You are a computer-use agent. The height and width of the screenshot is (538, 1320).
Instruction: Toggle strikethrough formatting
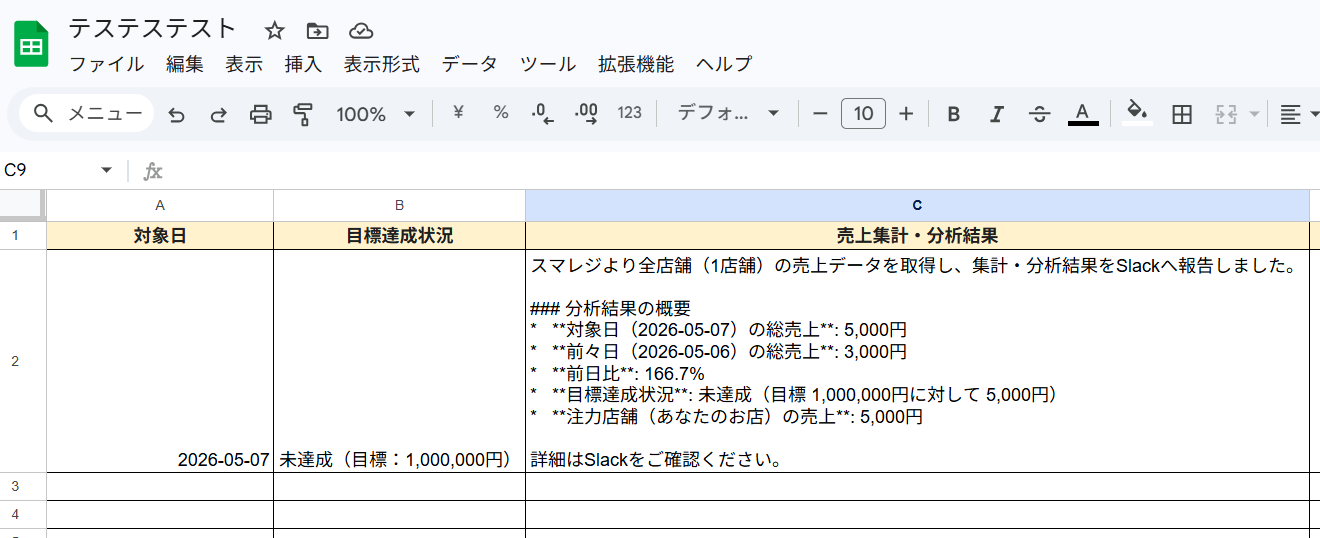[1039, 114]
